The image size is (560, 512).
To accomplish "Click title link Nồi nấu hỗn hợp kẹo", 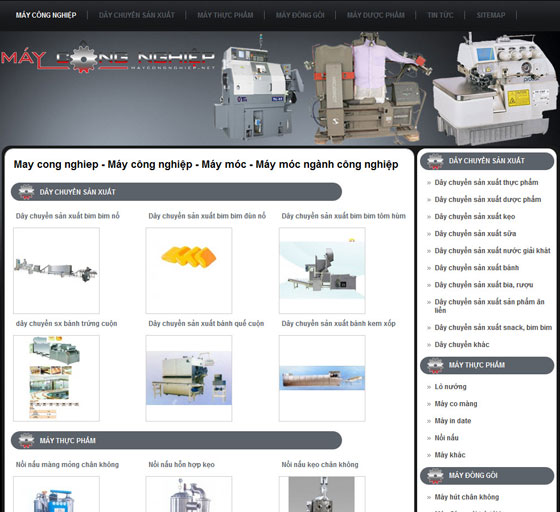I will [181, 465].
